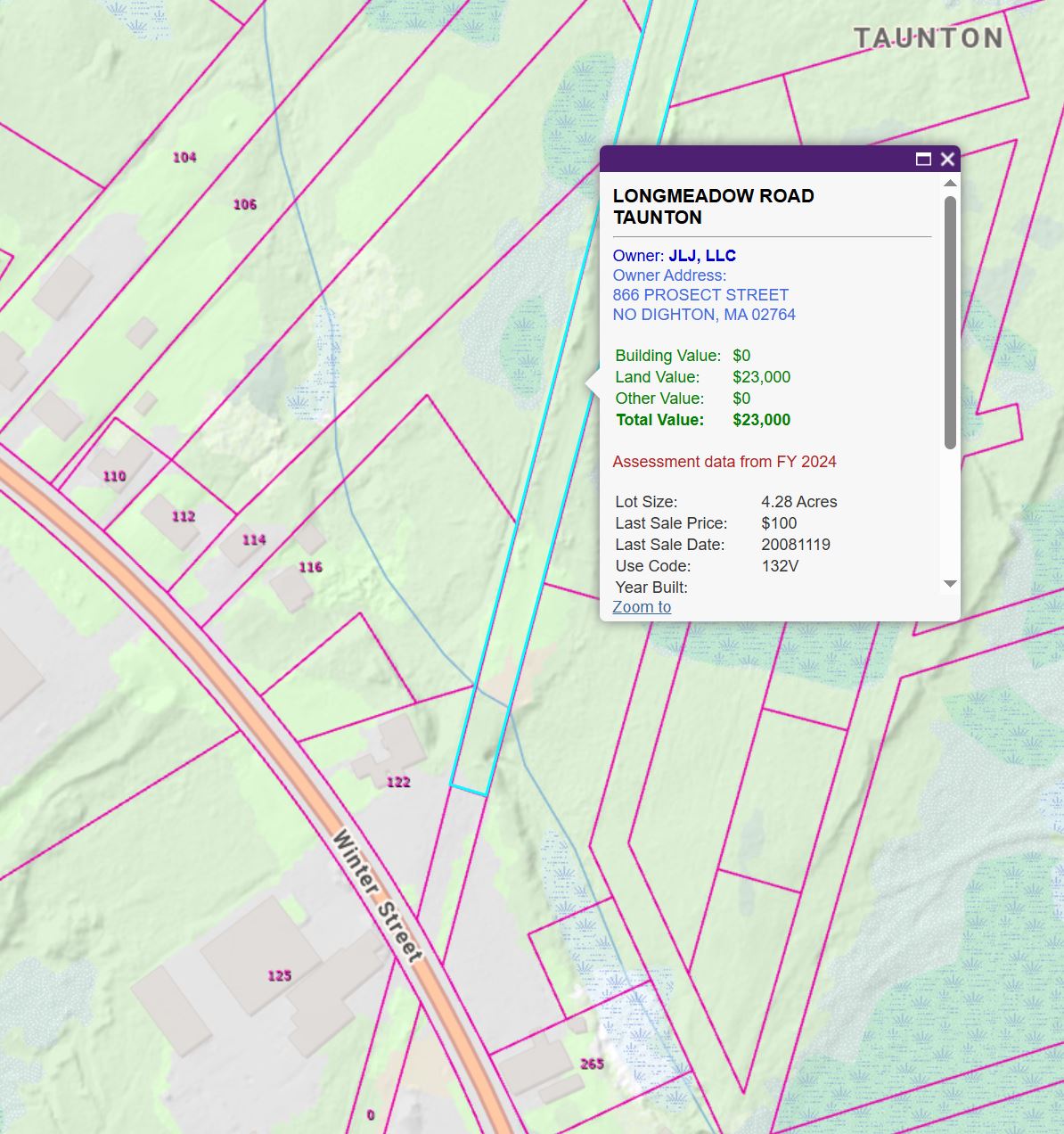1064x1134 pixels.
Task: Select the parcel labeled 265
Action: 592,1064
